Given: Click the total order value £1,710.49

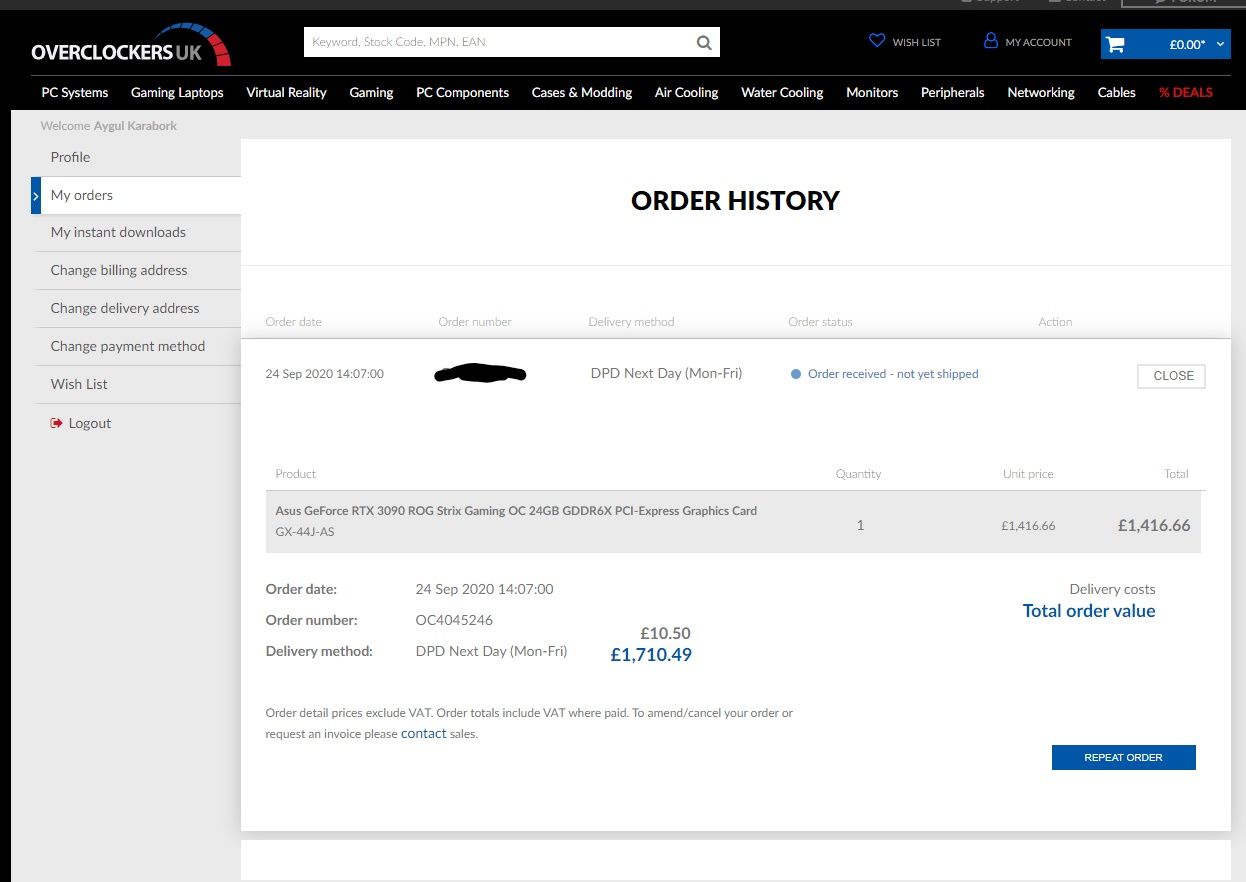Looking at the screenshot, I should tap(651, 655).
